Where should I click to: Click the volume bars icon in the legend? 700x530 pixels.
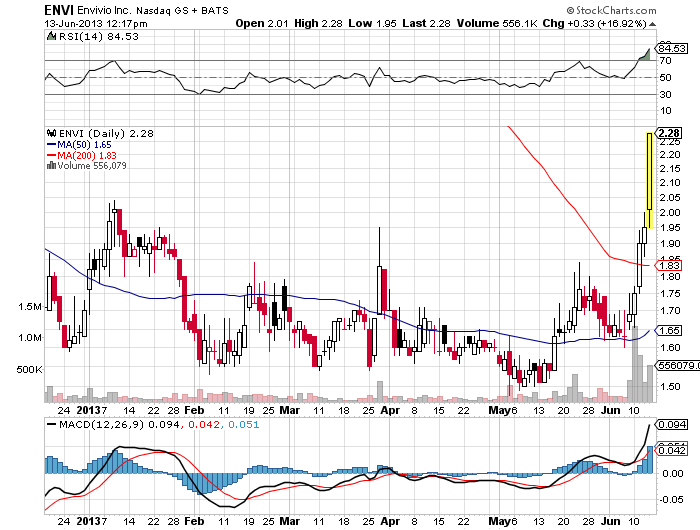click(x=51, y=166)
